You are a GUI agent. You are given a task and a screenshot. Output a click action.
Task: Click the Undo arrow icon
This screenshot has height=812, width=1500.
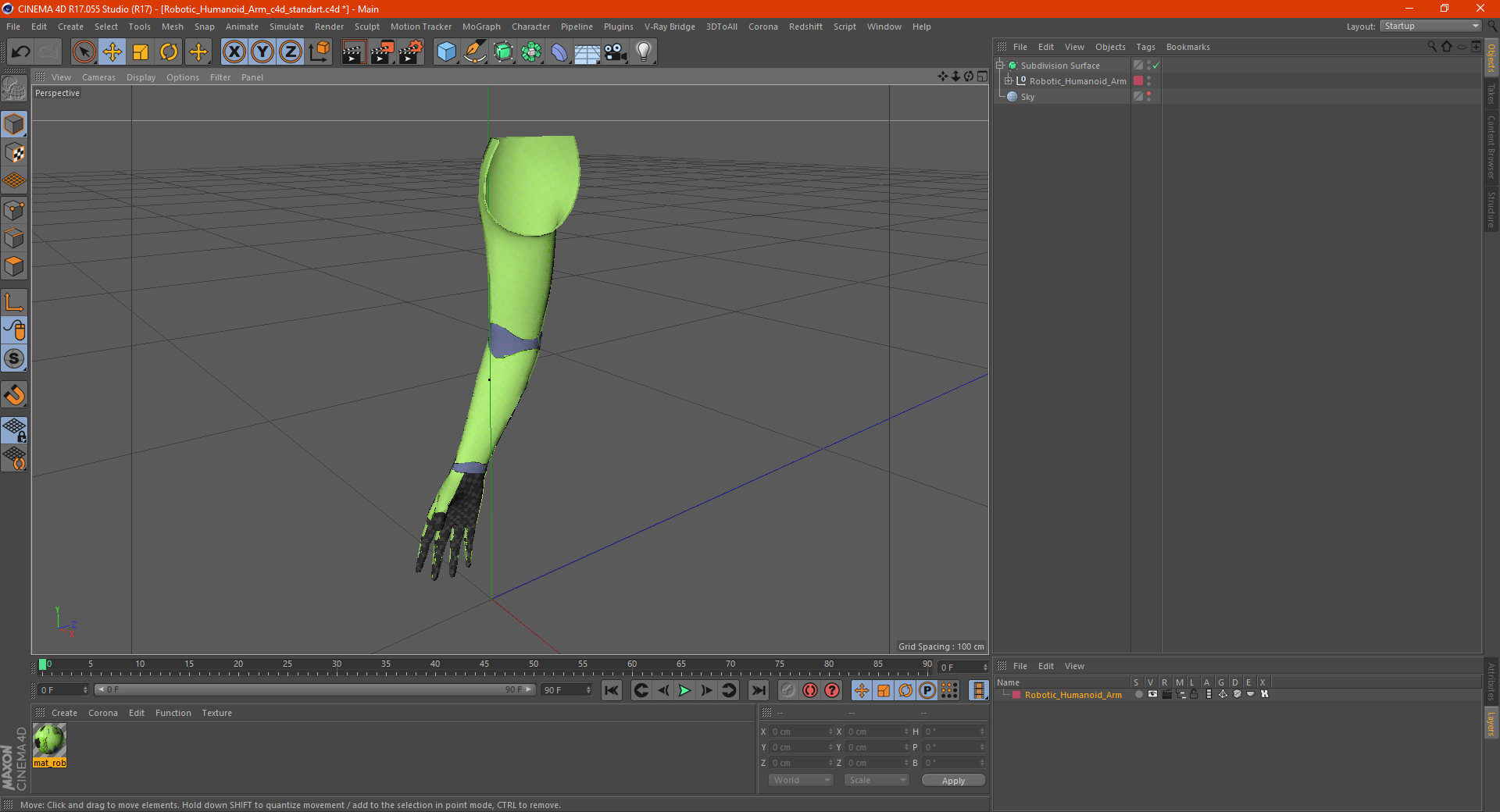(21, 52)
